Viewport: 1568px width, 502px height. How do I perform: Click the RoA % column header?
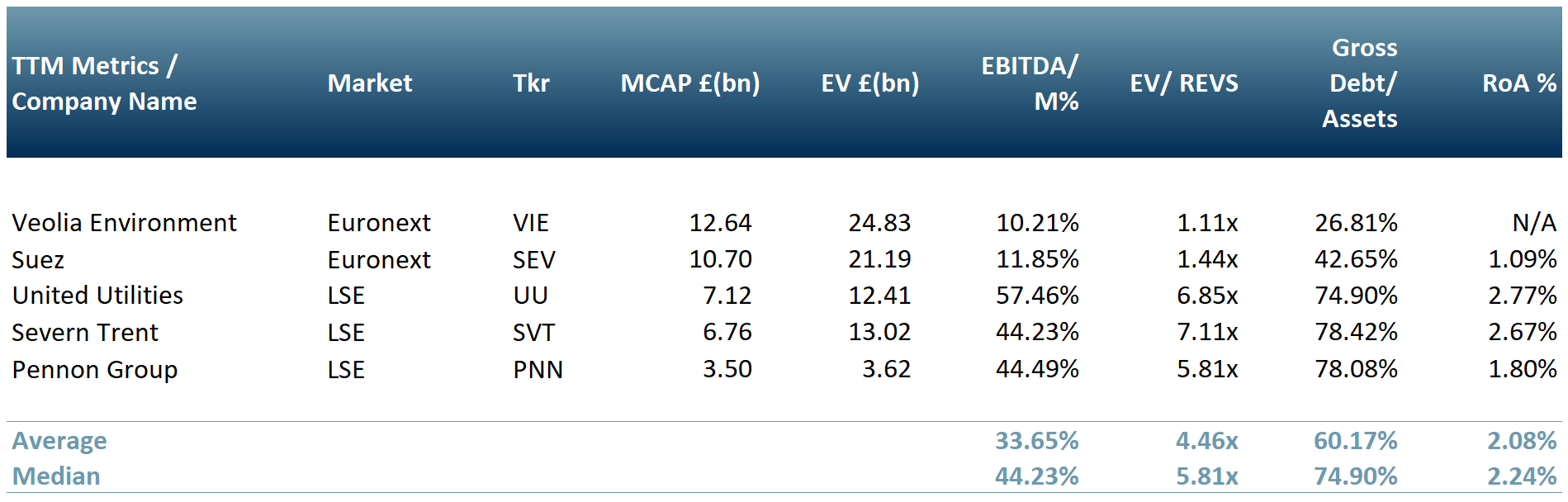1518,83
